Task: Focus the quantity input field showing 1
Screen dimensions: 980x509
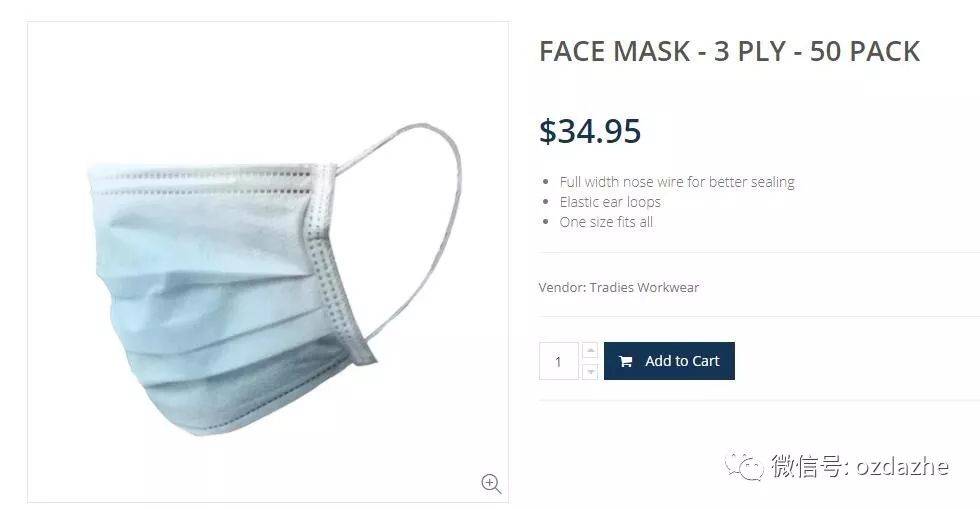Action: tap(559, 361)
